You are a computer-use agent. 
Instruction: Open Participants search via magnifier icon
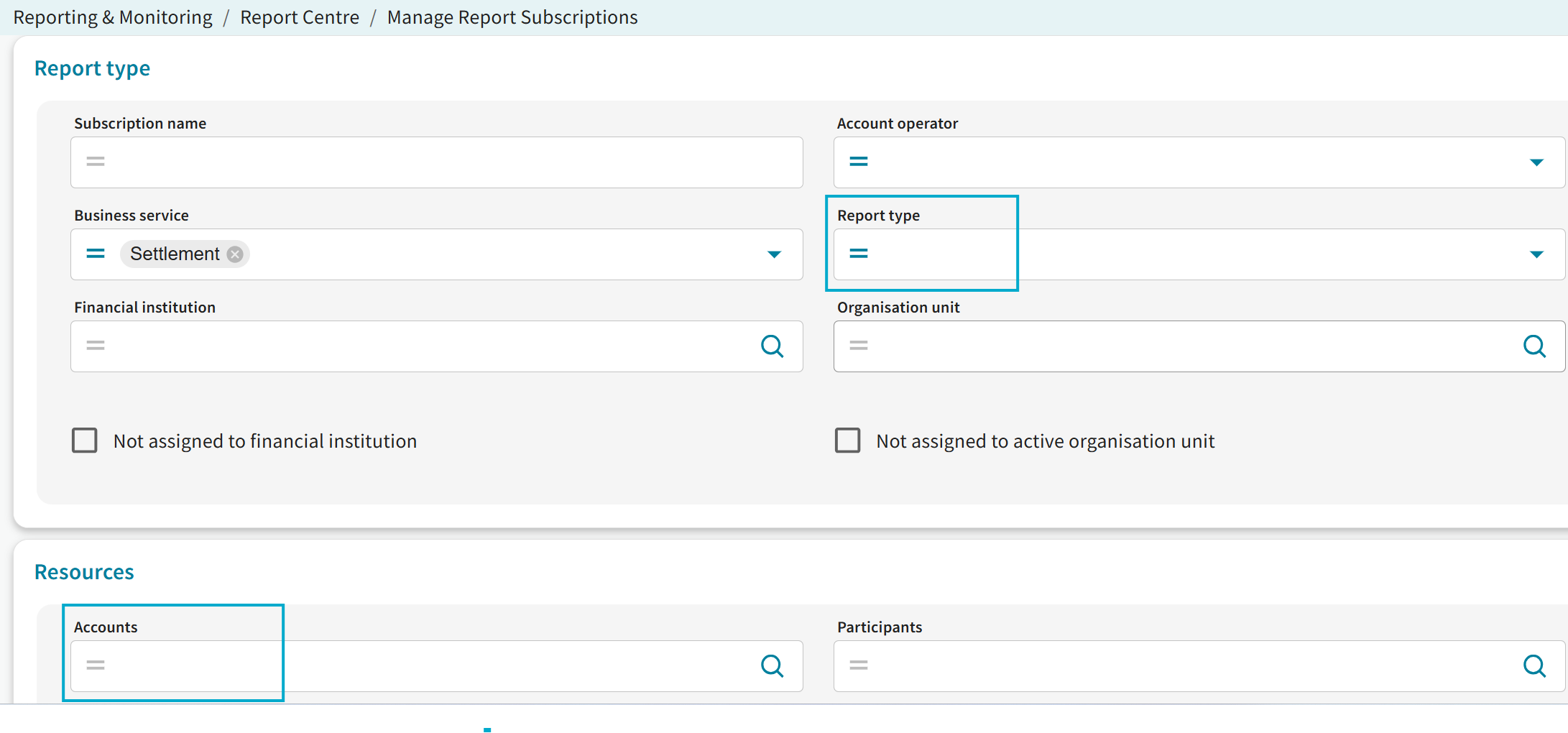click(x=1535, y=666)
